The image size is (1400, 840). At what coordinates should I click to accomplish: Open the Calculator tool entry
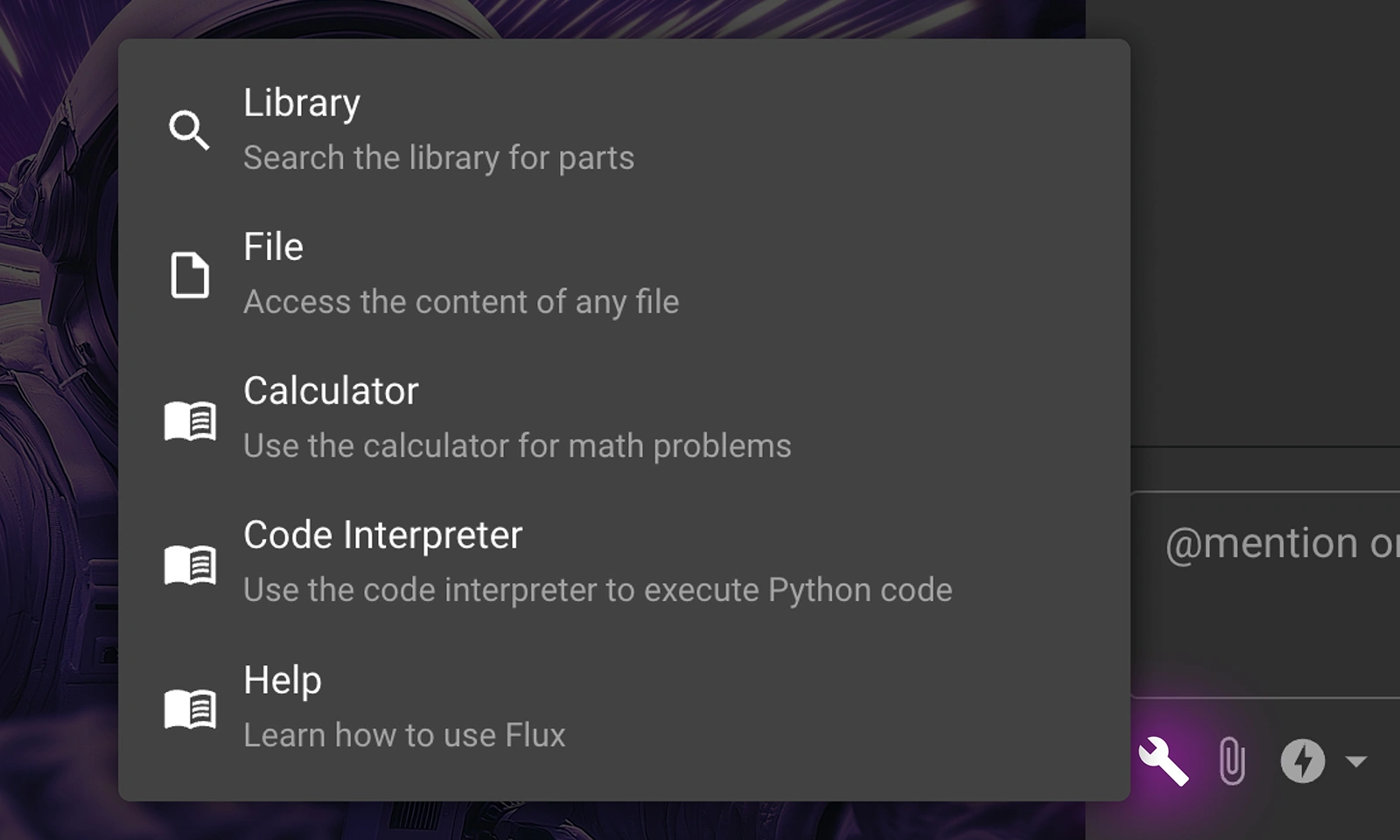(331, 391)
